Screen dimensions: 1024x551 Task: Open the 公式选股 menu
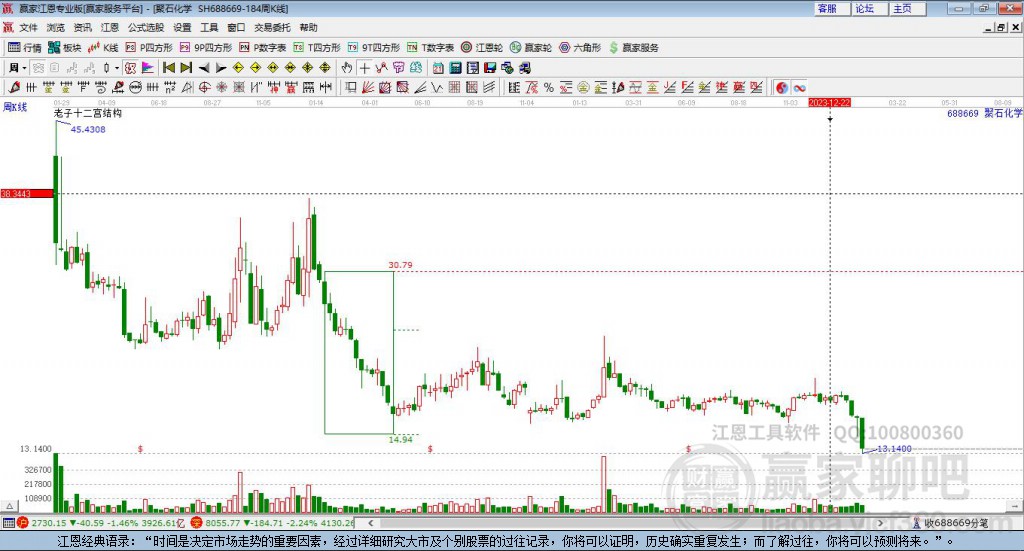point(146,27)
